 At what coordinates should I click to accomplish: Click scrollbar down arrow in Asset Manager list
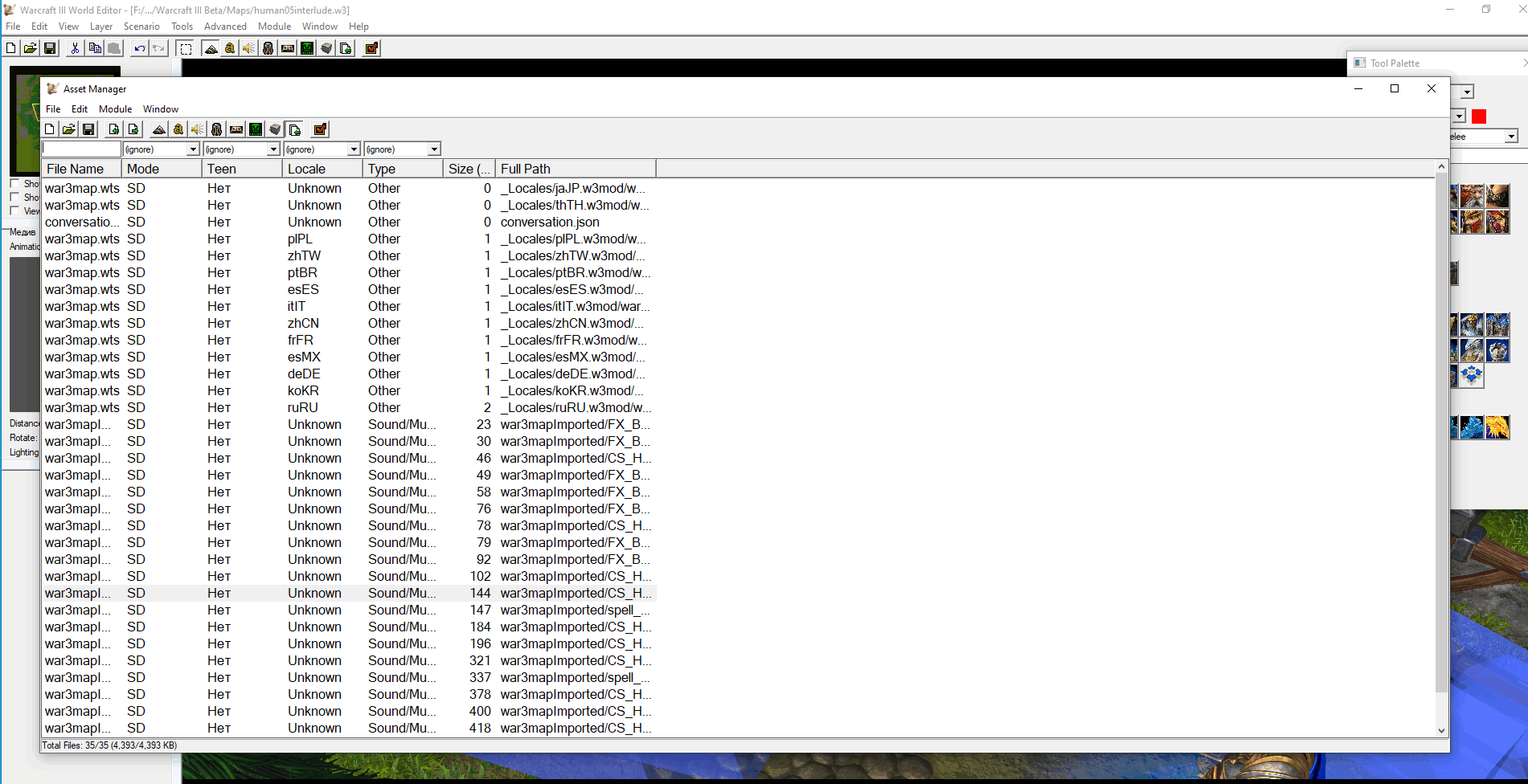(x=1441, y=731)
